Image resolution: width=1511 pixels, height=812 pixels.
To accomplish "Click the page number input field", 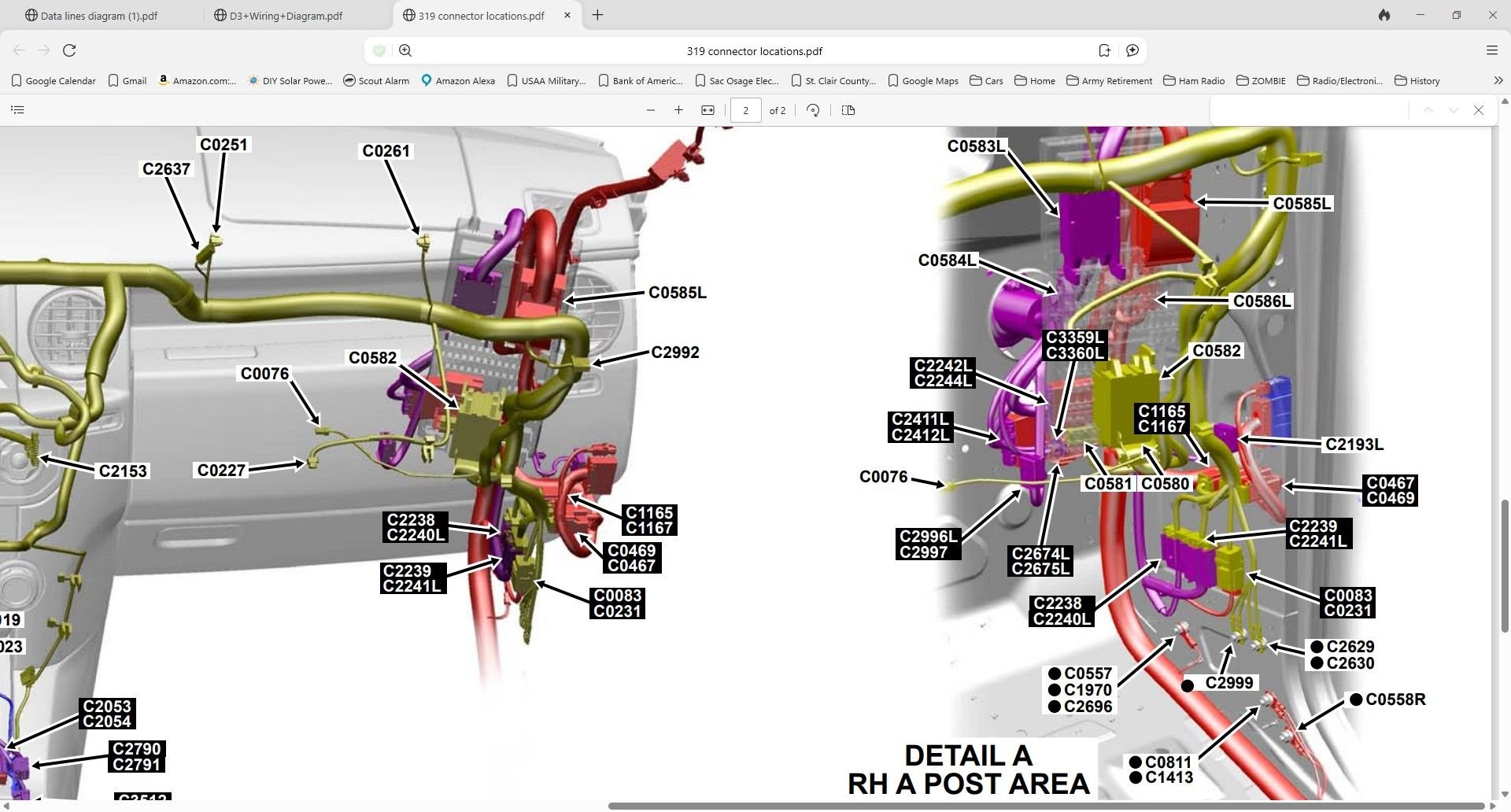I will tap(745, 110).
